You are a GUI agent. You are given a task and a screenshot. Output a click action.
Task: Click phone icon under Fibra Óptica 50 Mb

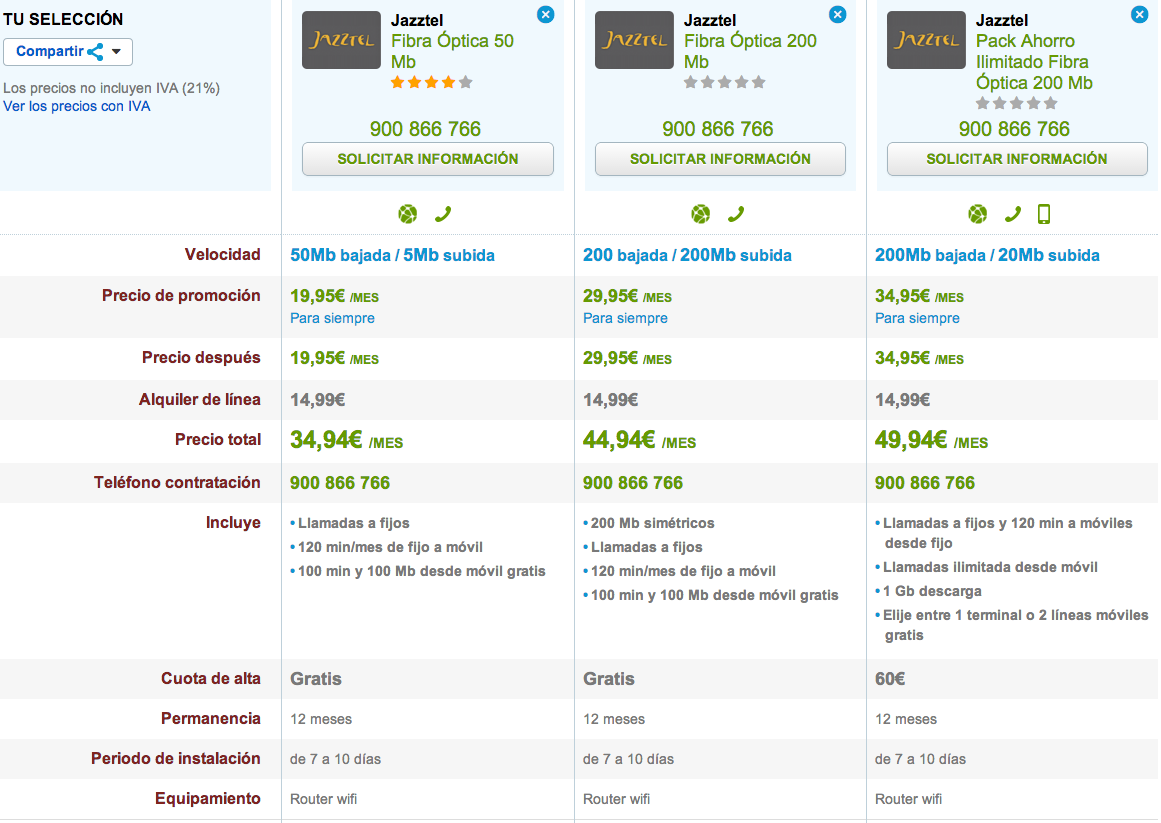443,215
